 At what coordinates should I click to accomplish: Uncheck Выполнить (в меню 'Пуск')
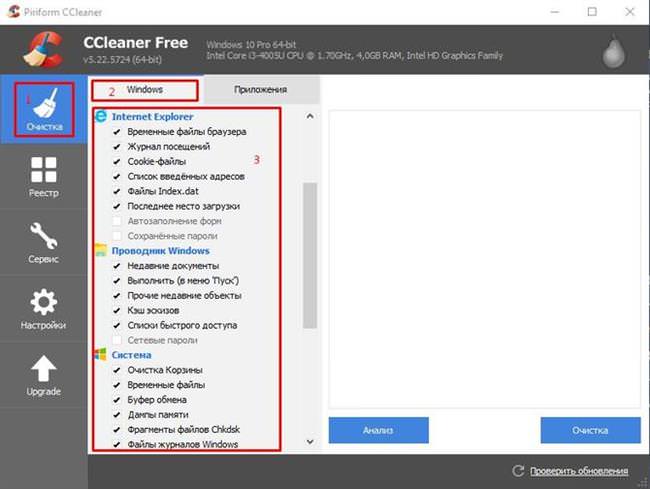(x=117, y=281)
